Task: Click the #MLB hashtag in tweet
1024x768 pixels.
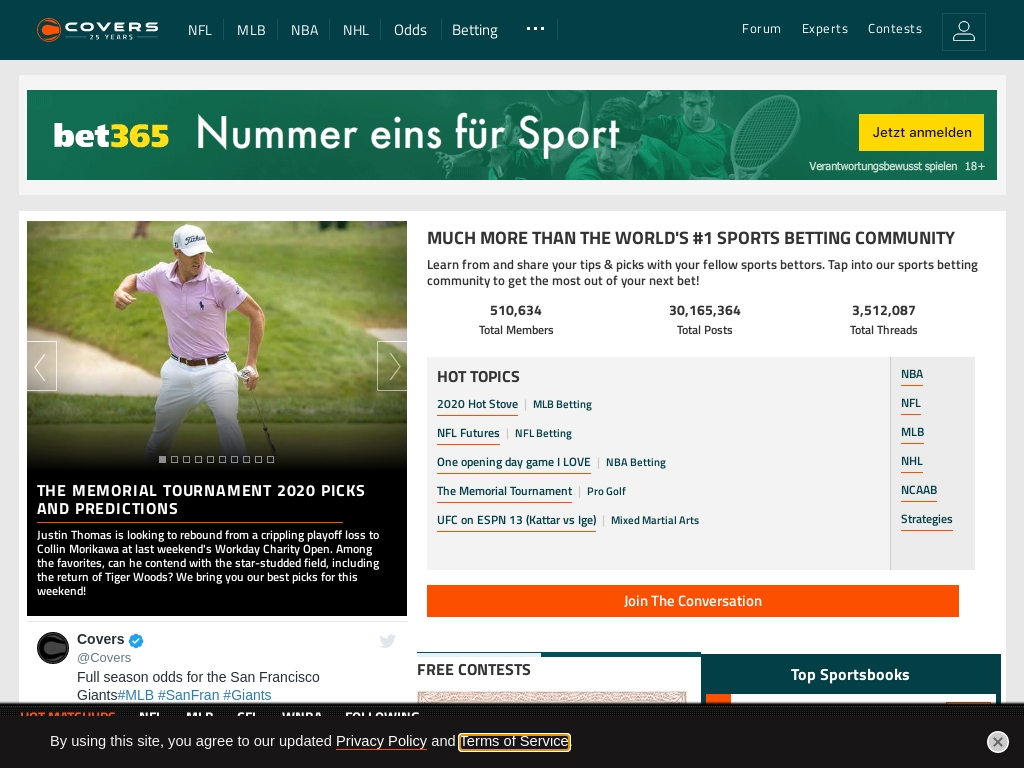Action: coord(135,695)
